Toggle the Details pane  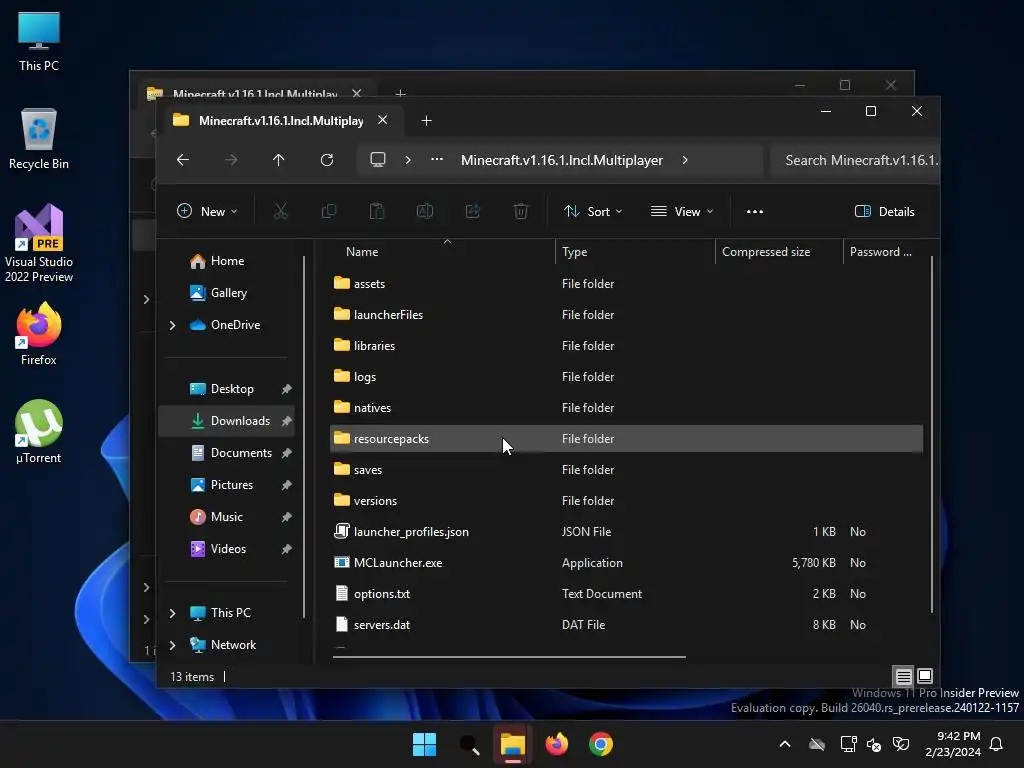pyautogui.click(x=884, y=211)
